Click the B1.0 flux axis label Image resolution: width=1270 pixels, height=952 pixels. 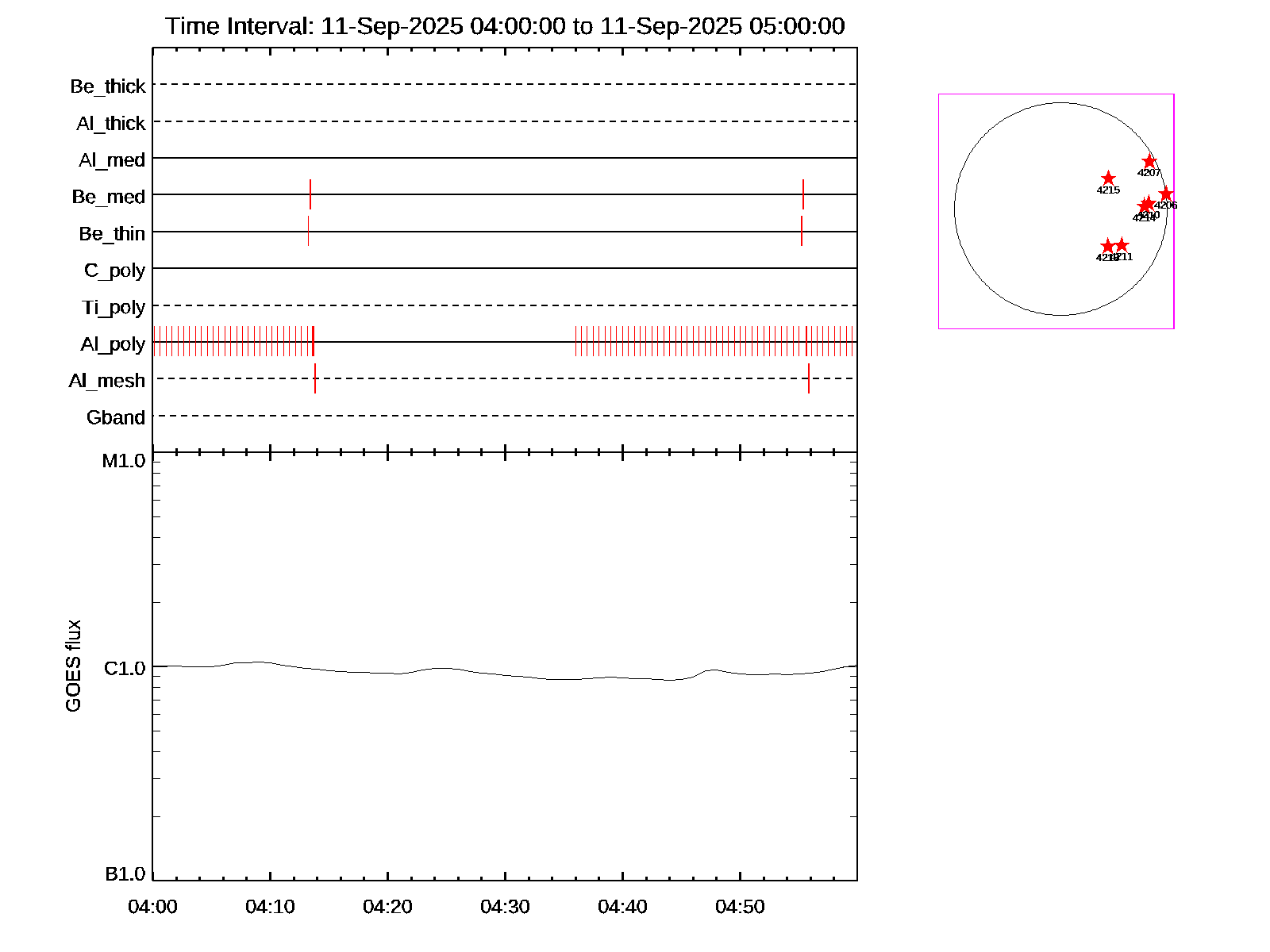click(x=125, y=874)
